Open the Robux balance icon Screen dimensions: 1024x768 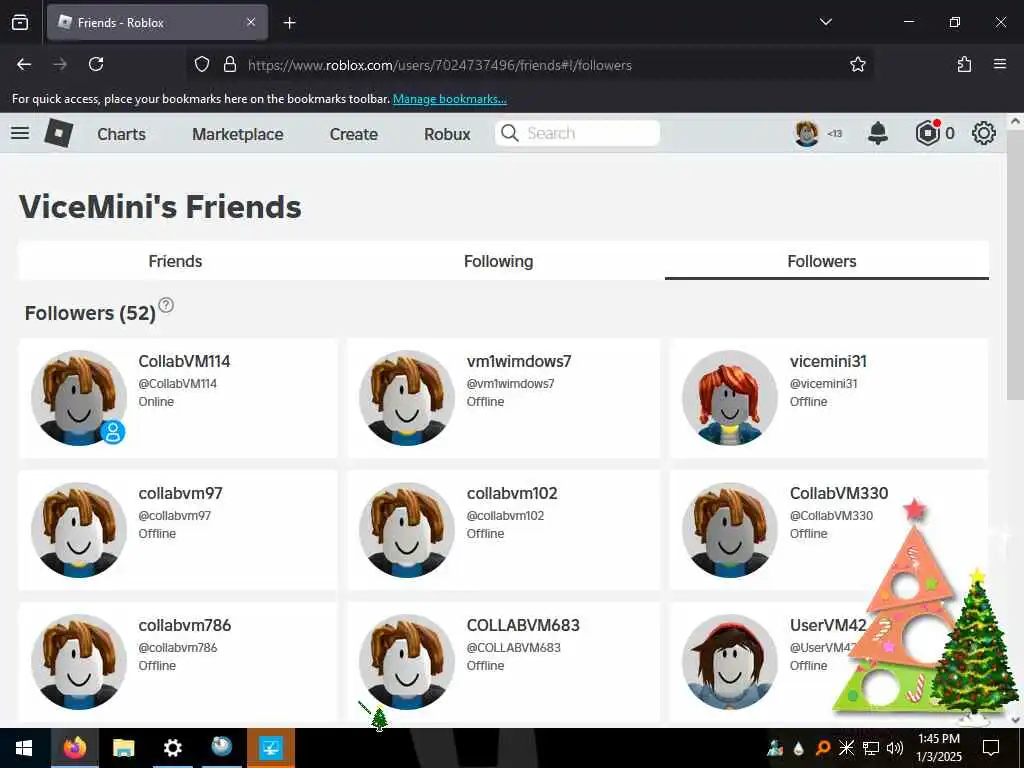tap(927, 133)
